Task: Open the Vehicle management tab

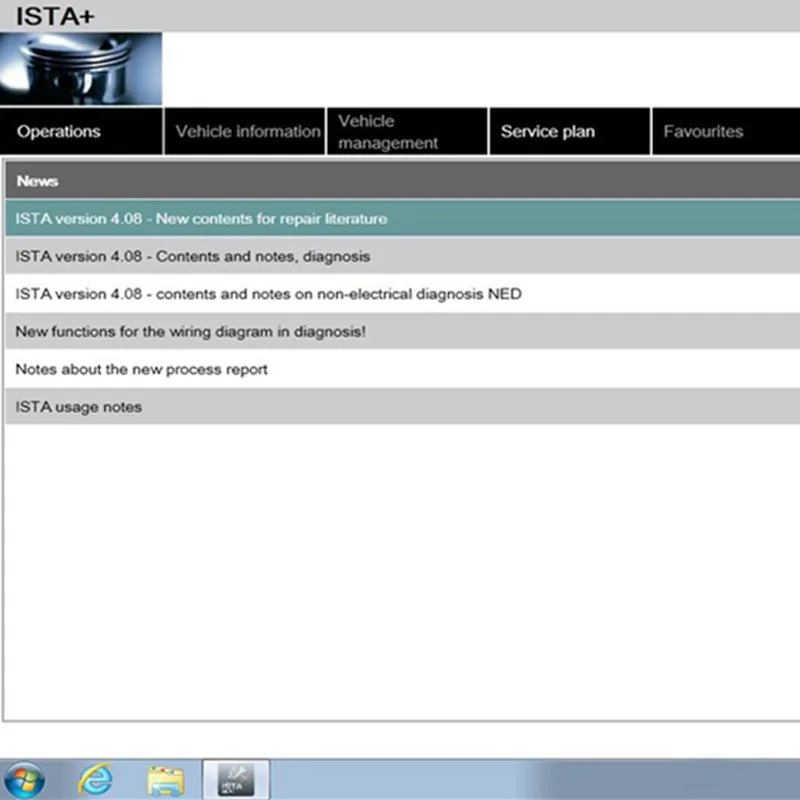Action: 407,131
